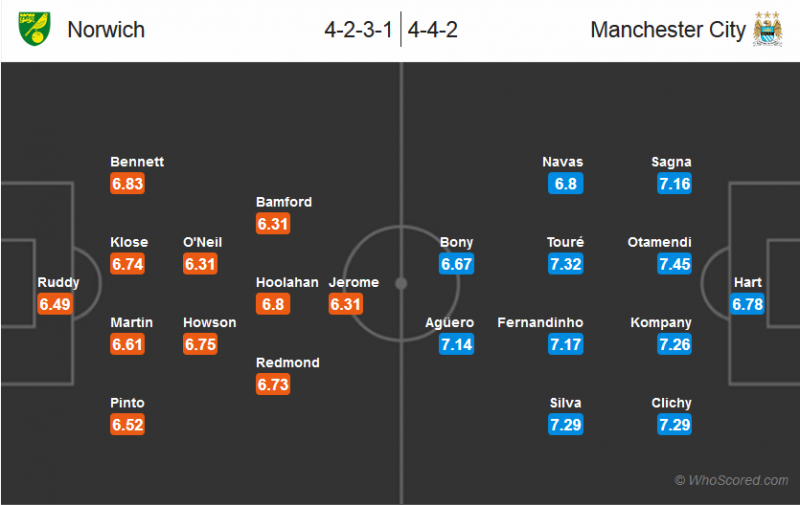Select Touré's 7.32 rating badge
Image resolution: width=800 pixels, height=505 pixels.
tap(564, 264)
